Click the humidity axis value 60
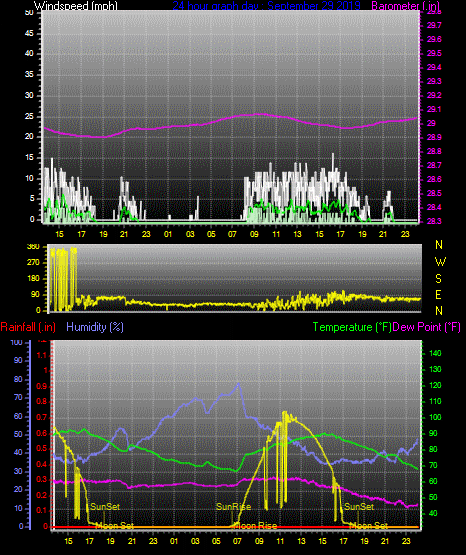Image resolution: width=466 pixels, height=555 pixels. click(18, 416)
